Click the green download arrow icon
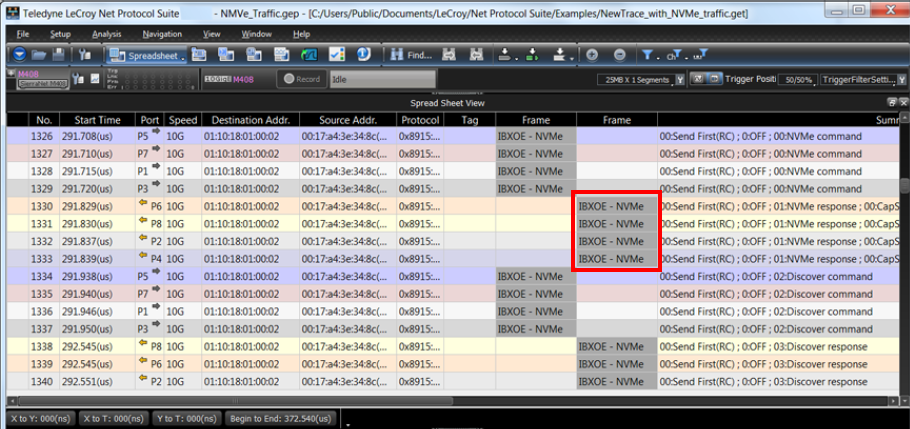Screen dimensions: 910x429 (x=532, y=55)
